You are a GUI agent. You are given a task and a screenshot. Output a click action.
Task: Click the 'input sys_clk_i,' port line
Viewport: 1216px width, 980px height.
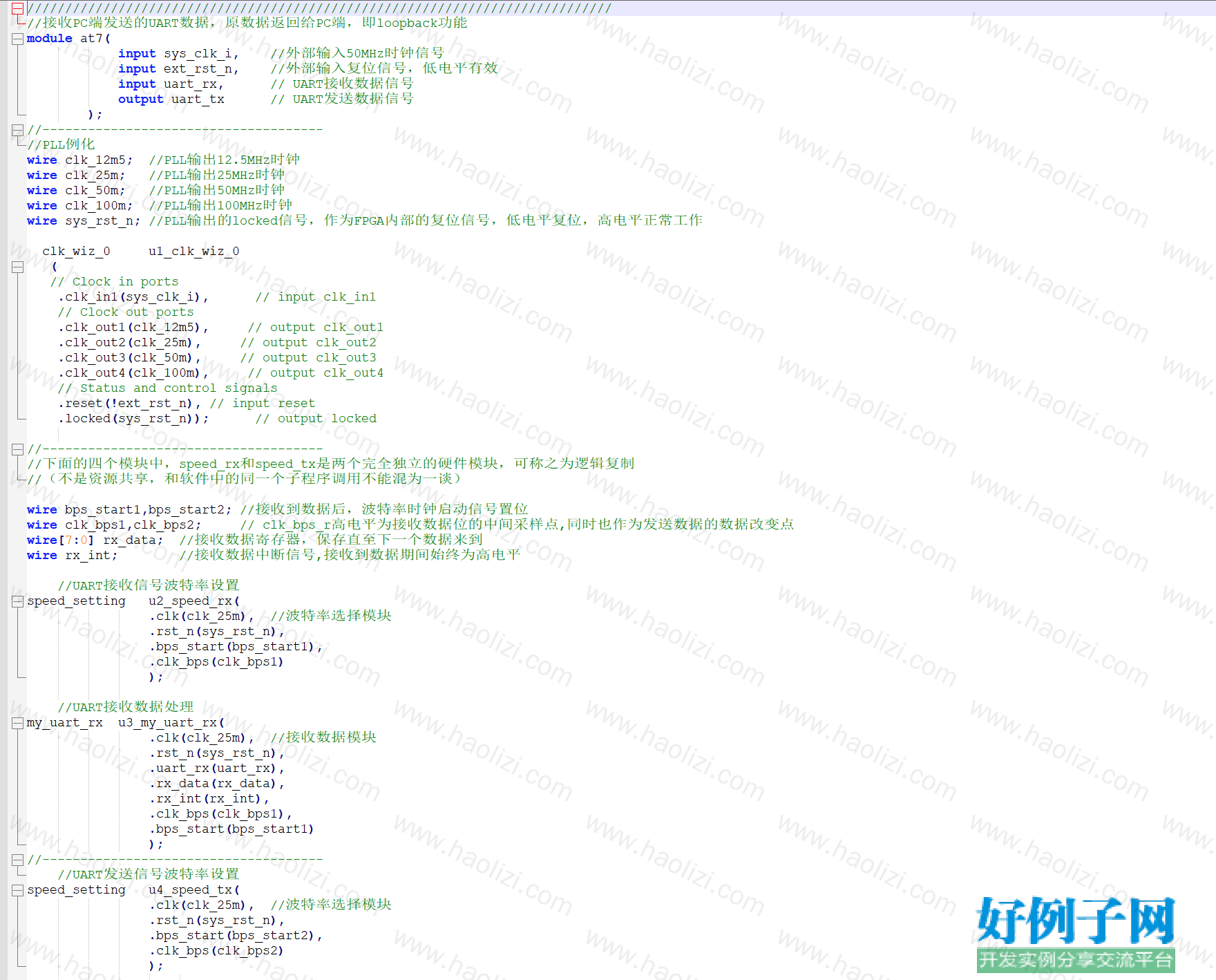click(x=178, y=54)
